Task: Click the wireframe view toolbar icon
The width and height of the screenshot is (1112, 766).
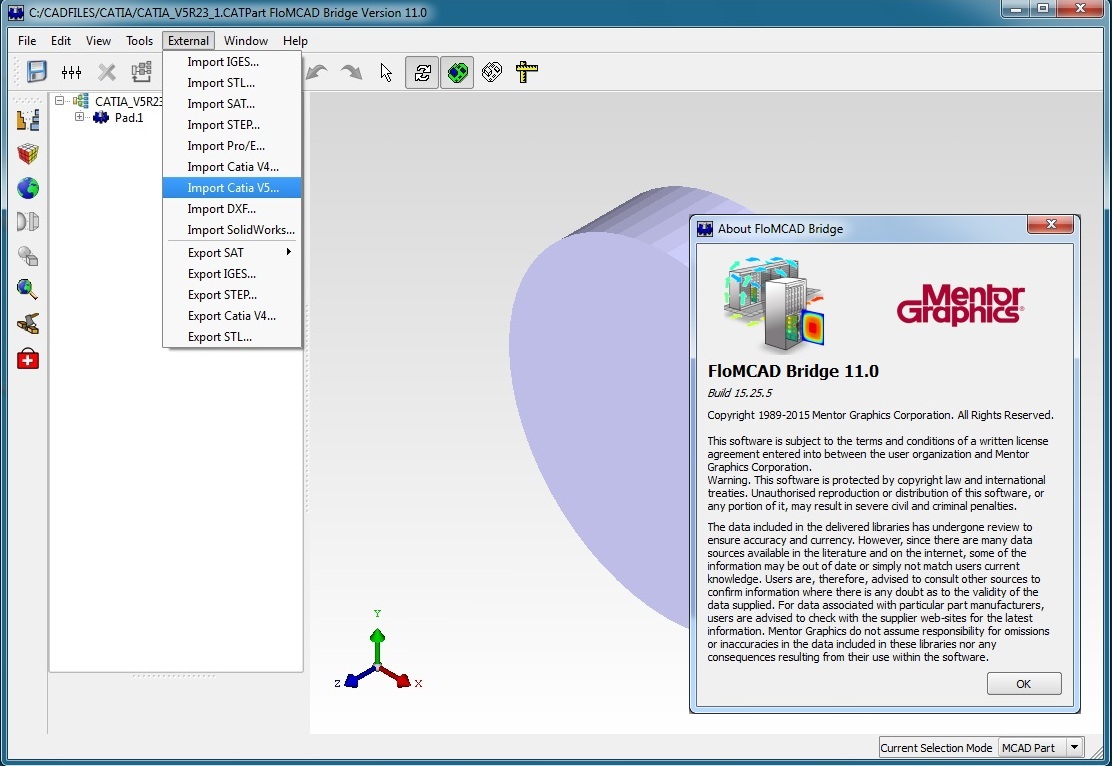Action: click(x=491, y=72)
